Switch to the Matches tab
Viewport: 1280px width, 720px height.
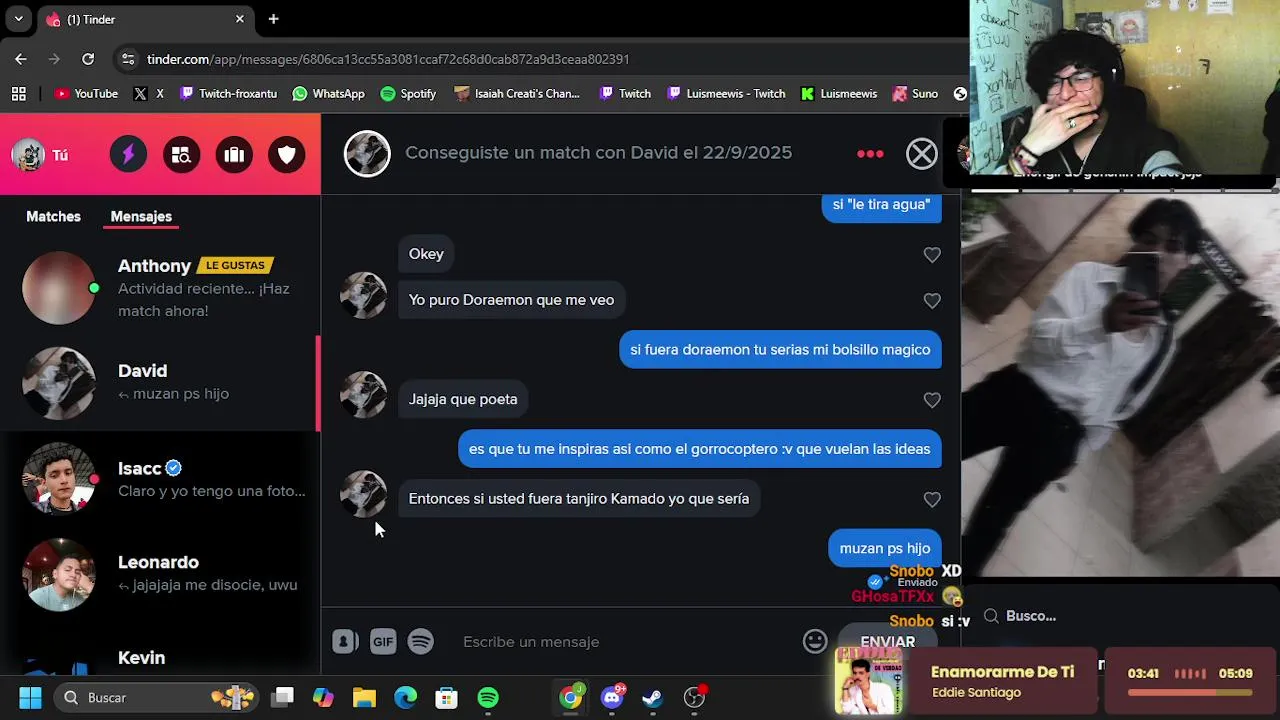coord(53,216)
